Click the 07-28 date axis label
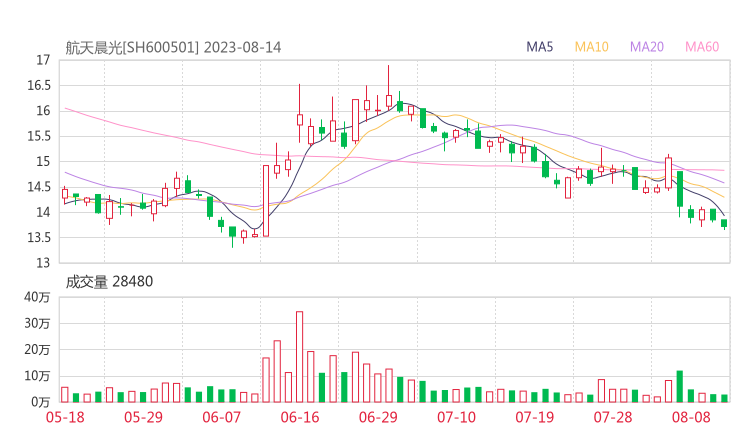The image size is (740, 440). point(613,417)
